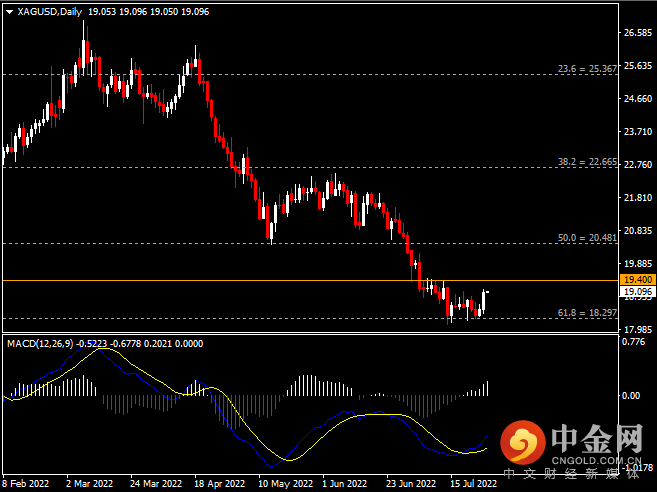
Task: Click the 10 May 2022 date label
Action: coord(285,484)
